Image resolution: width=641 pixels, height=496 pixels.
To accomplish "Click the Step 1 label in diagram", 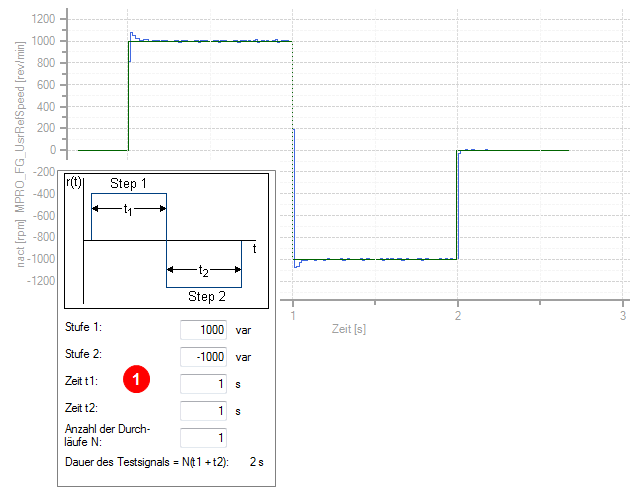I will coord(128,184).
